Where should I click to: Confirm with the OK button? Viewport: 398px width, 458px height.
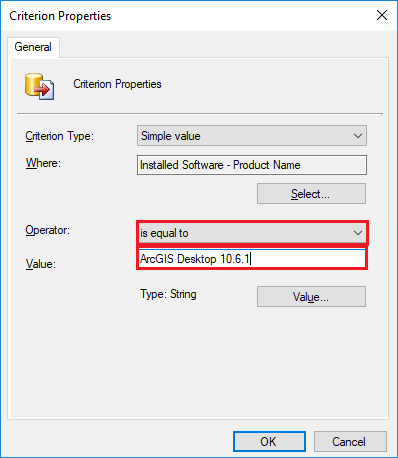pyautogui.click(x=269, y=442)
